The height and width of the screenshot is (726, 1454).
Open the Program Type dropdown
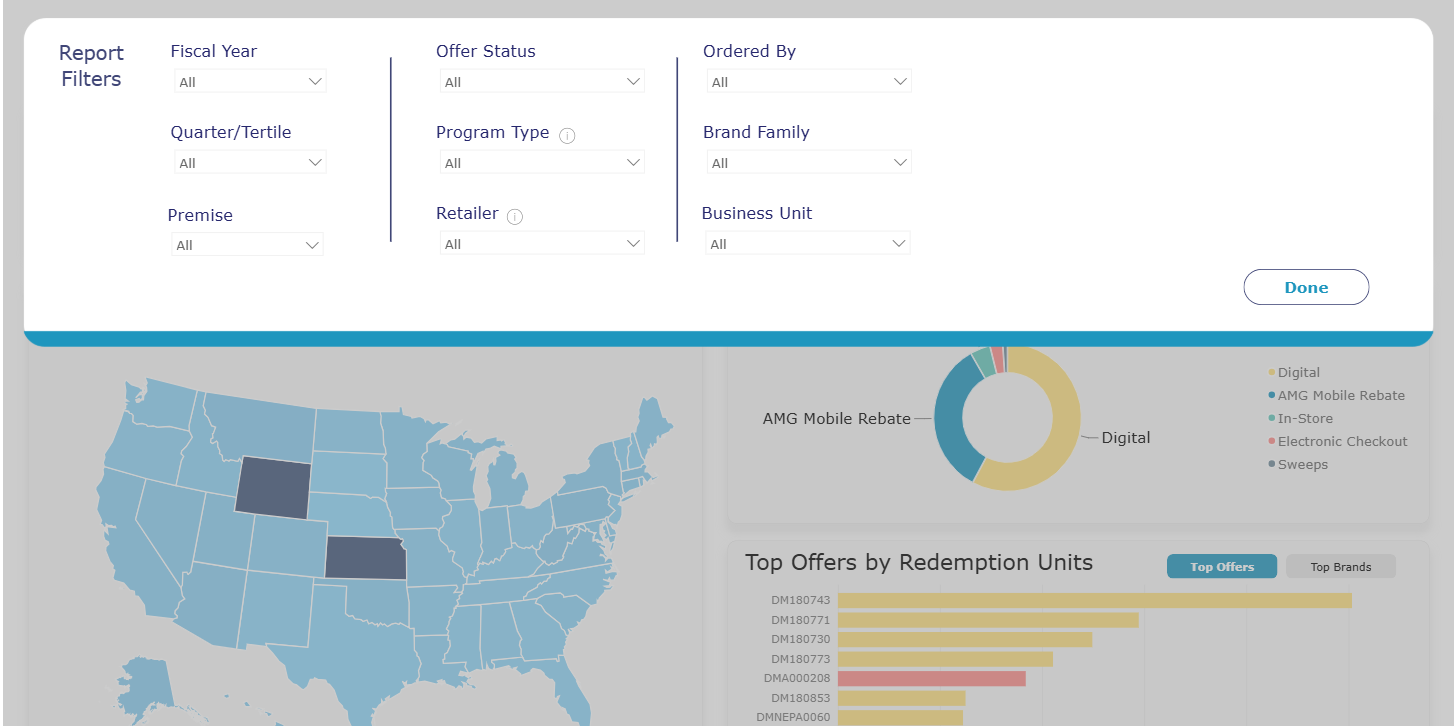542,163
